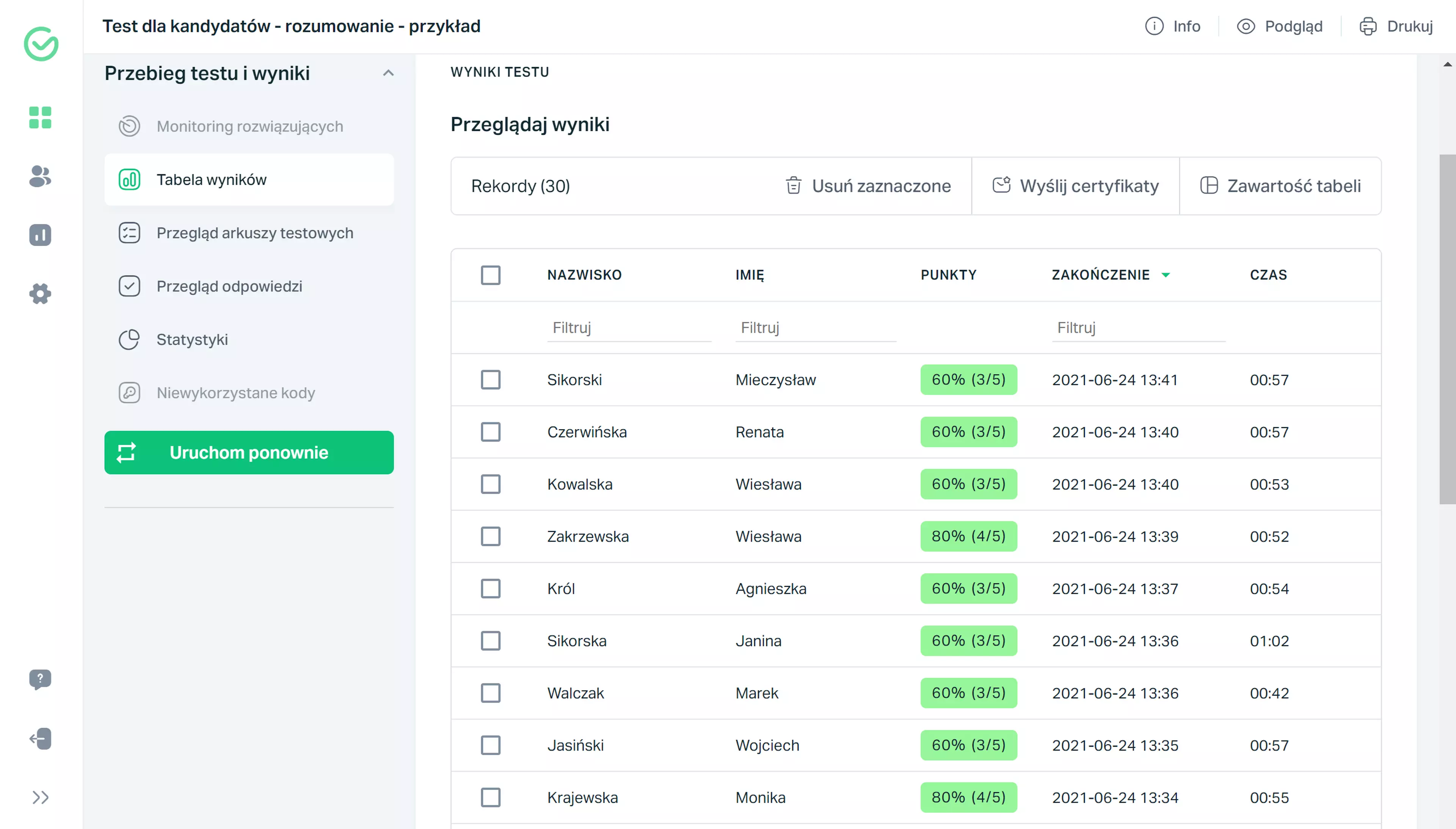Click the Statystyki pie chart icon
1456x829 pixels.
(x=129, y=339)
